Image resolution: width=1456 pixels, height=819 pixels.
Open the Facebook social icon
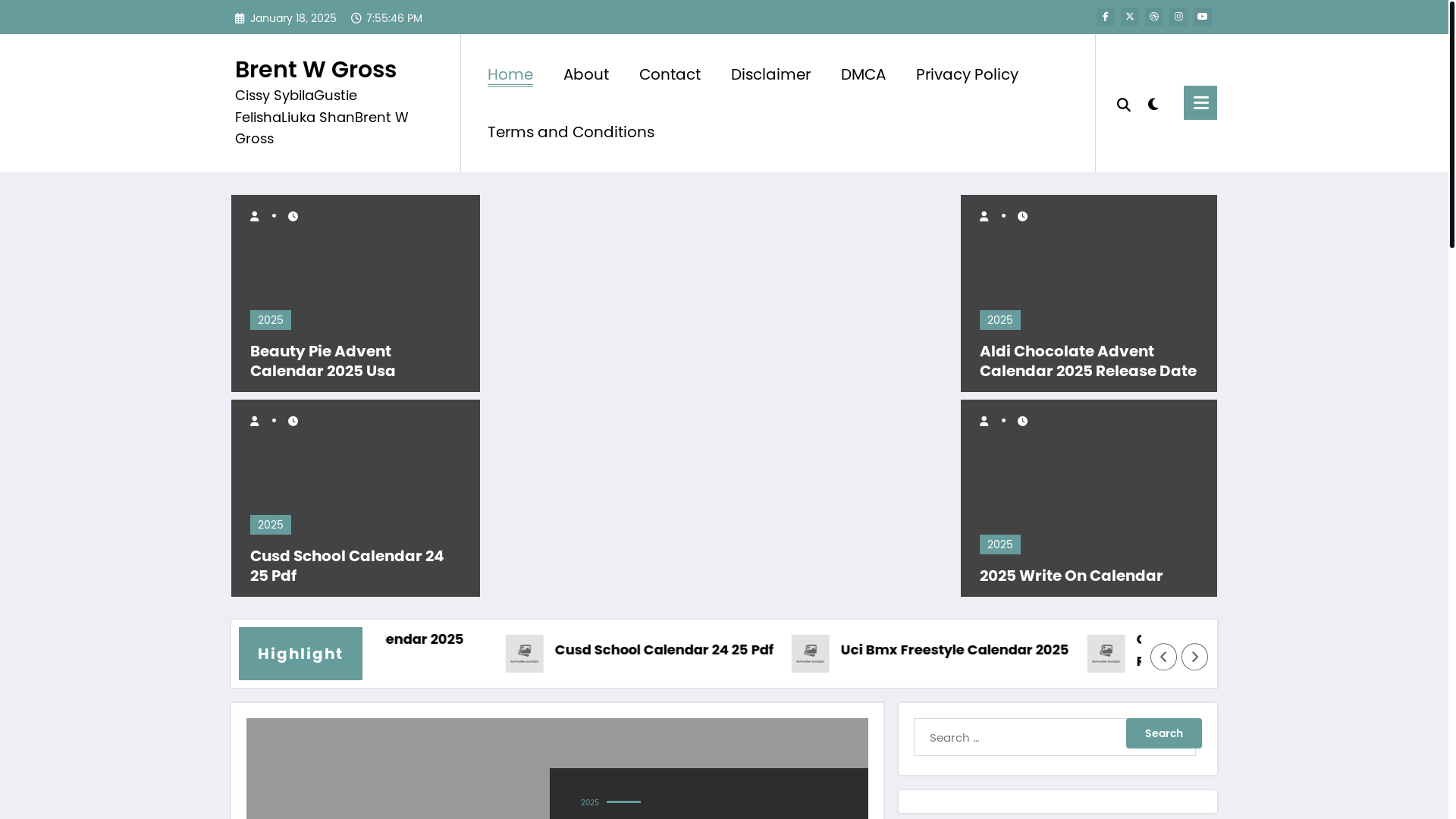pyautogui.click(x=1106, y=17)
